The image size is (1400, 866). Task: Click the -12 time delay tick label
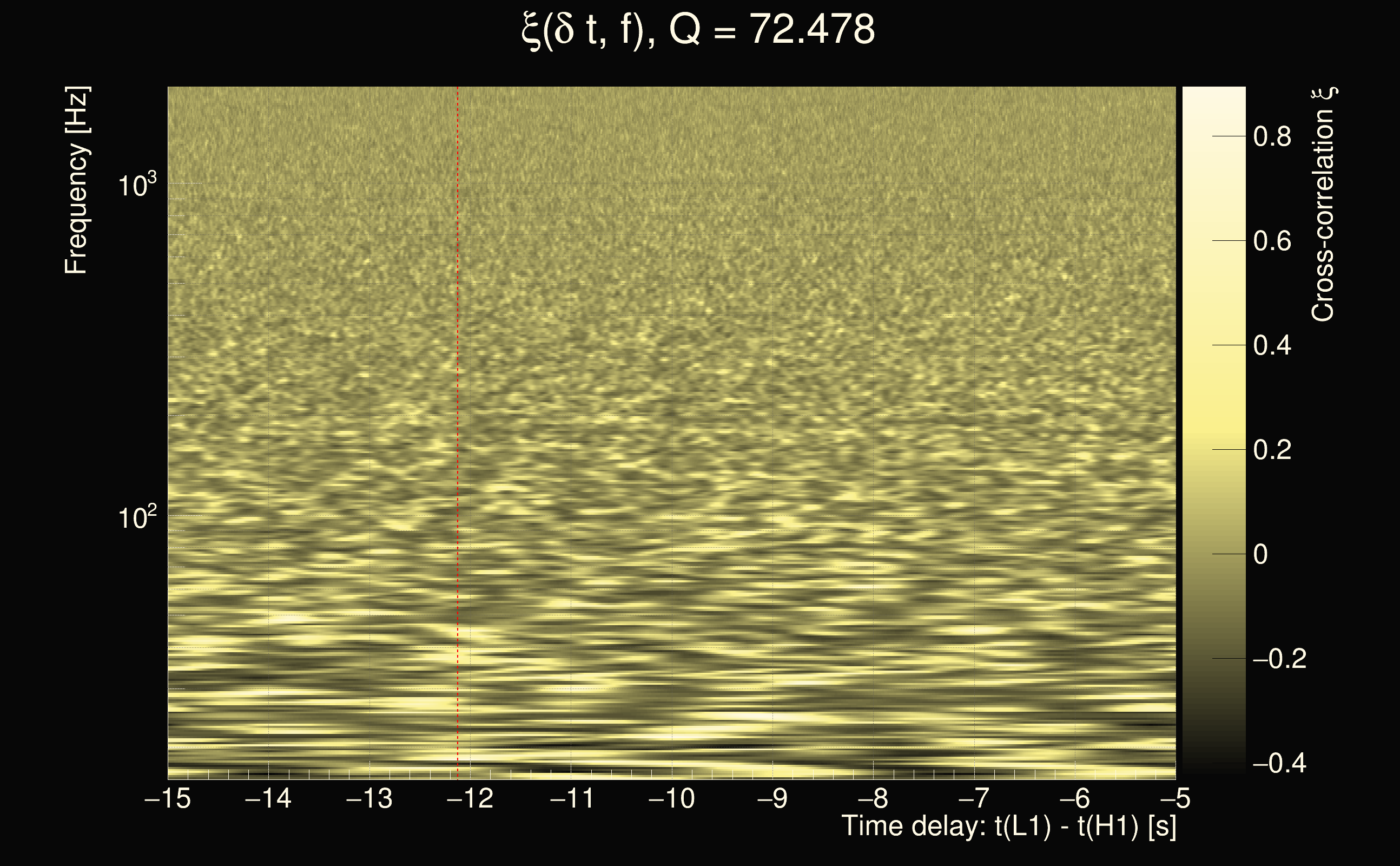point(470,798)
